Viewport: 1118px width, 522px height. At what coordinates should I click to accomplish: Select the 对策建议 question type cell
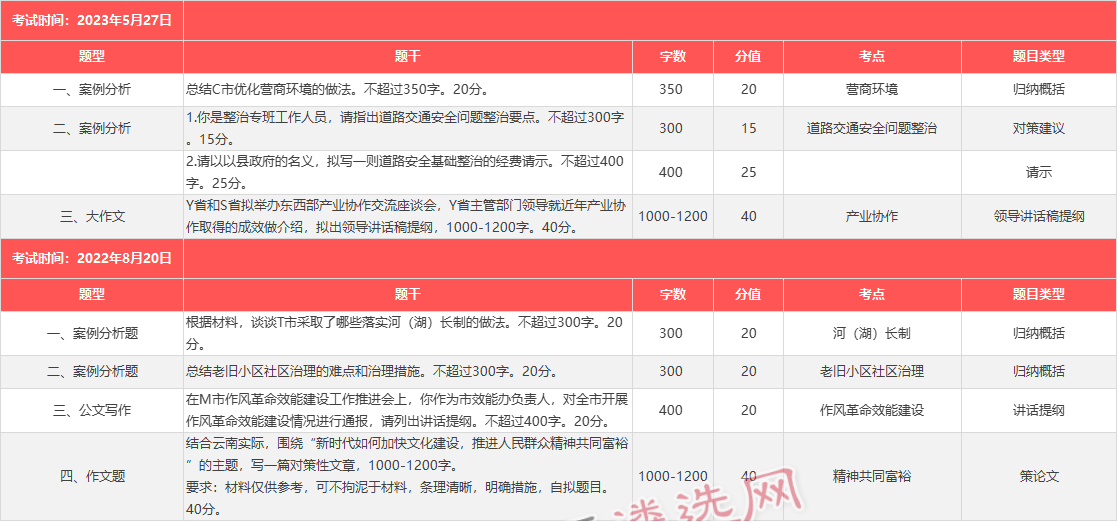click(x=1038, y=128)
